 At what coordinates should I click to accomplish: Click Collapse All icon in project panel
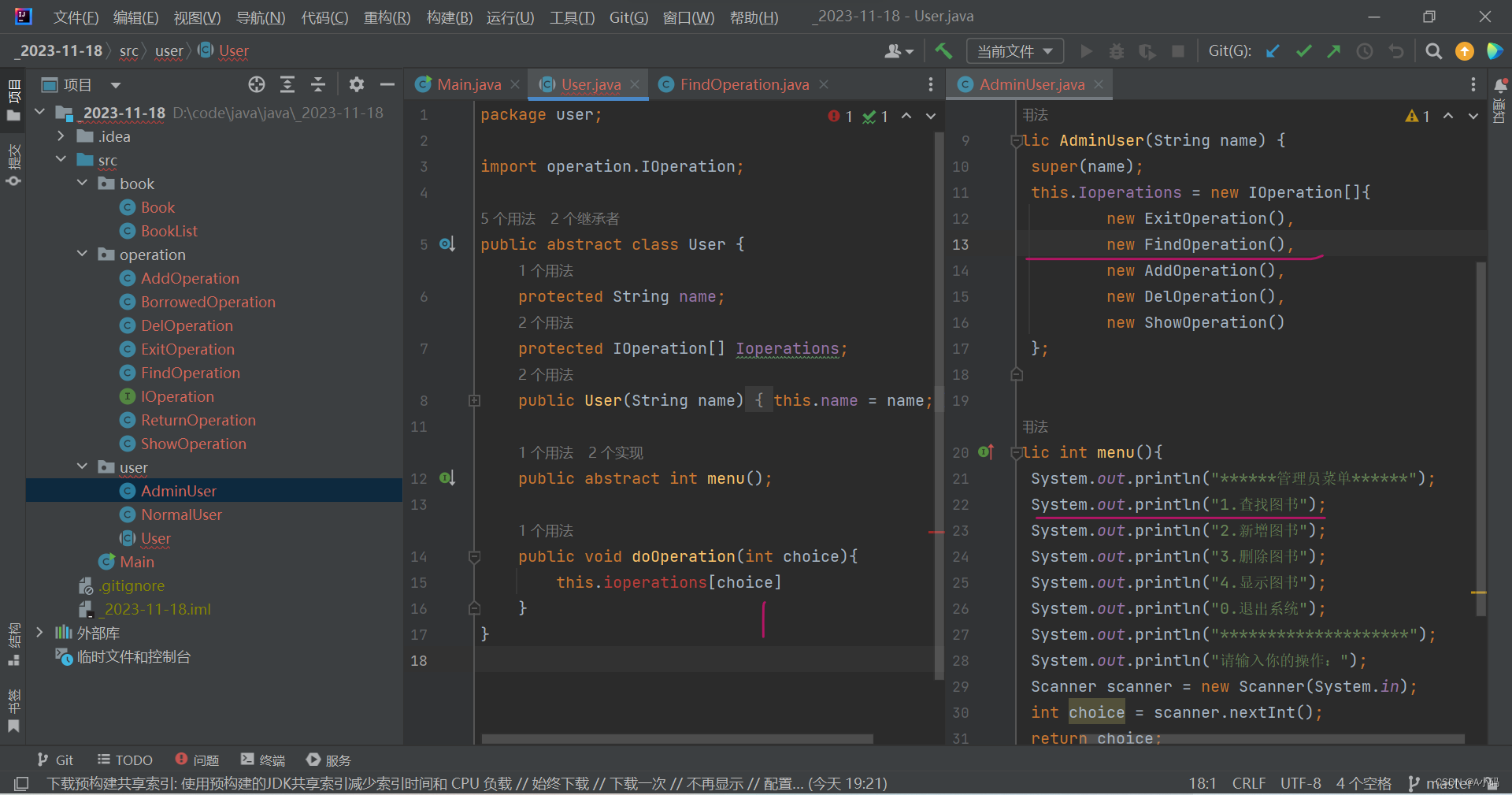coord(318,84)
